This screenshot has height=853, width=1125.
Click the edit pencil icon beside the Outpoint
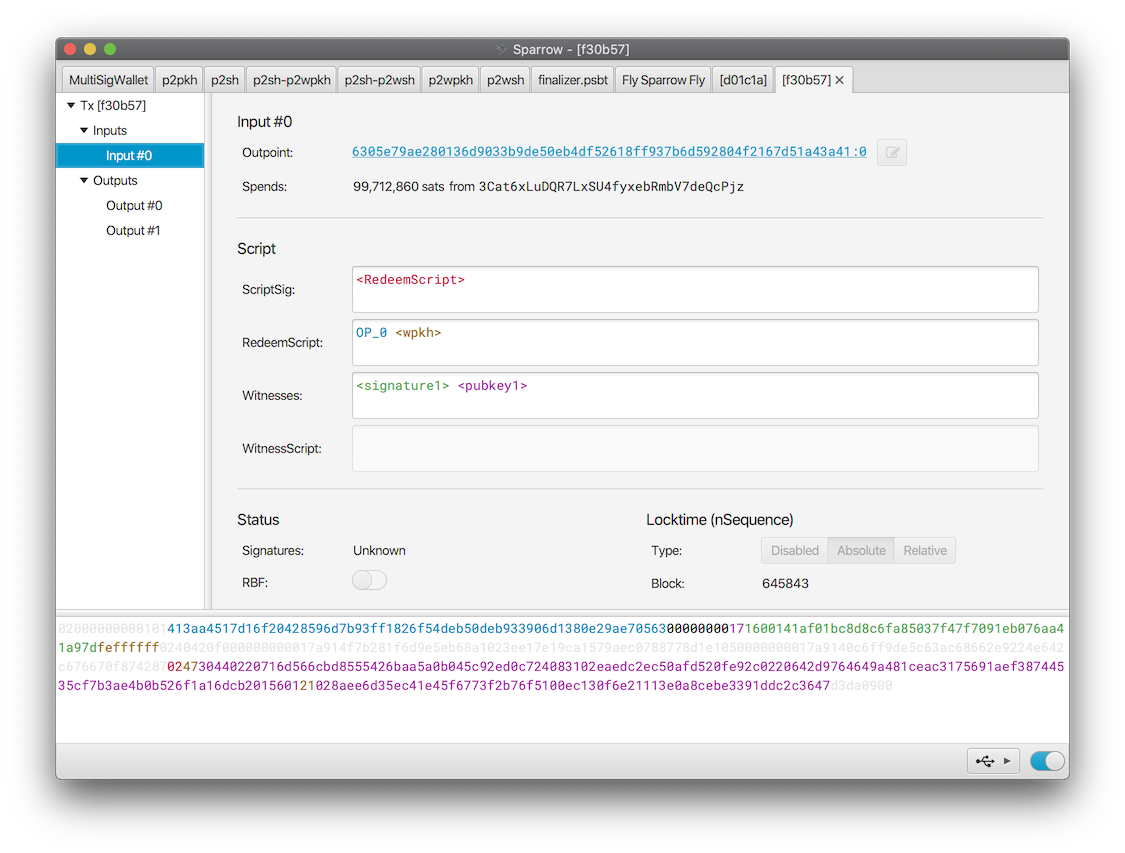[x=891, y=152]
